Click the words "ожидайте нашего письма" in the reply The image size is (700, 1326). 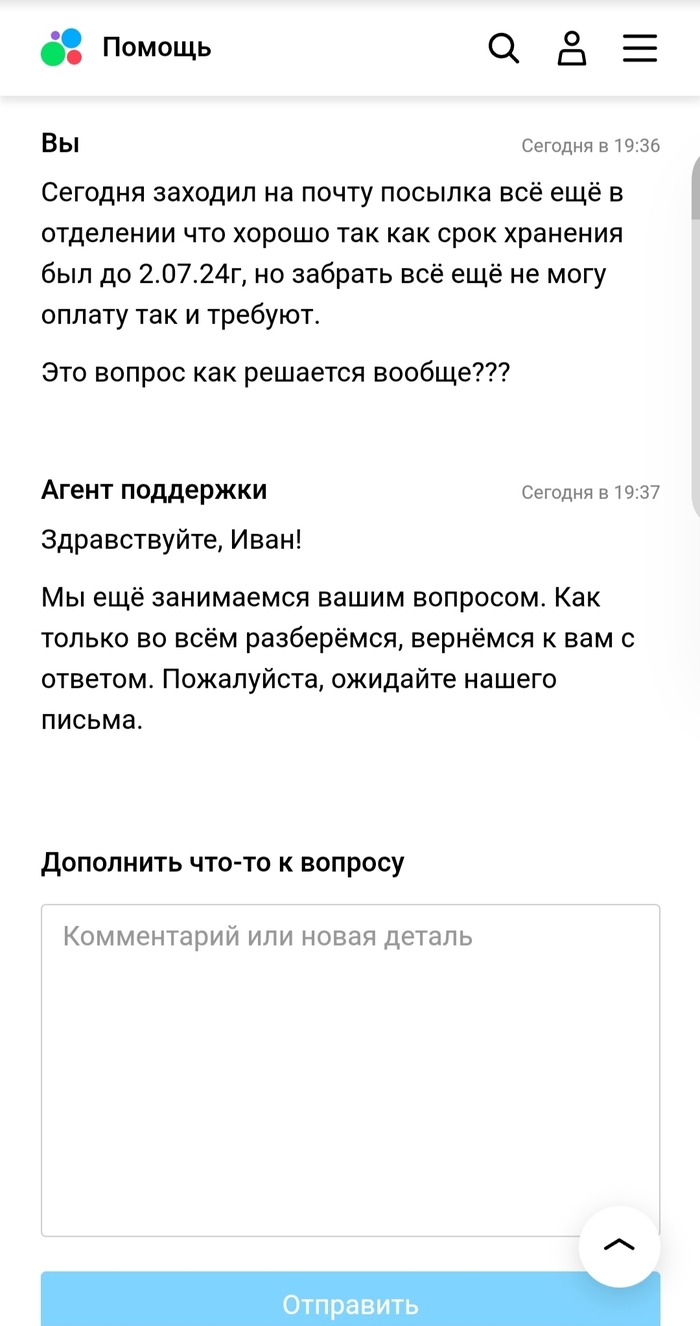click(402, 680)
